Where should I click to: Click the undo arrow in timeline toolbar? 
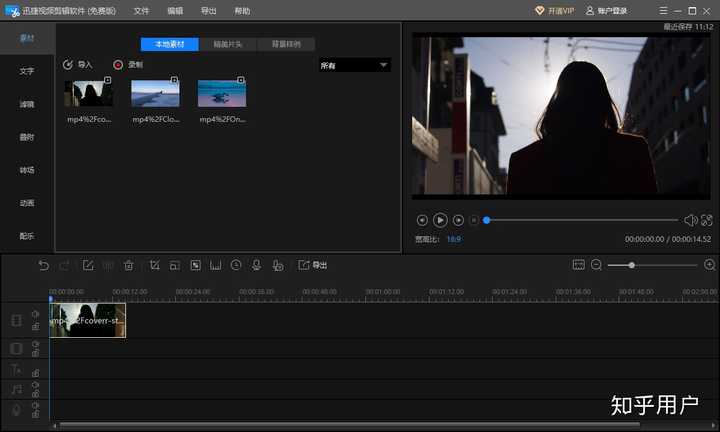pos(44,265)
